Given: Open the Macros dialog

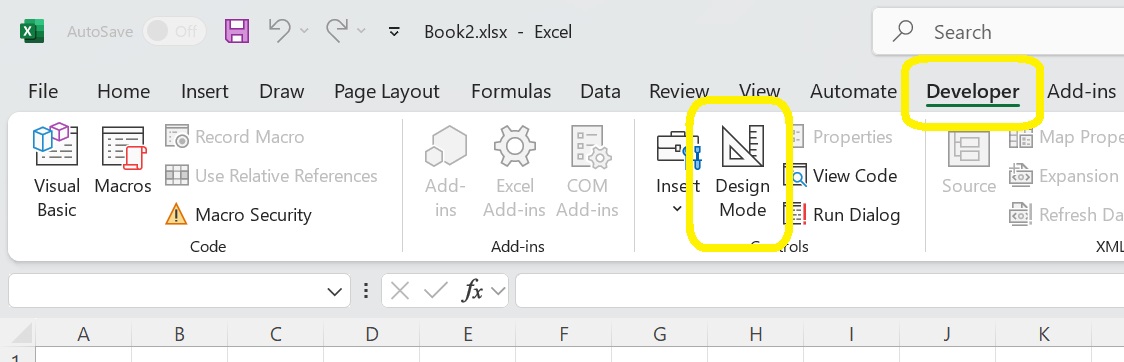Looking at the screenshot, I should [x=123, y=159].
